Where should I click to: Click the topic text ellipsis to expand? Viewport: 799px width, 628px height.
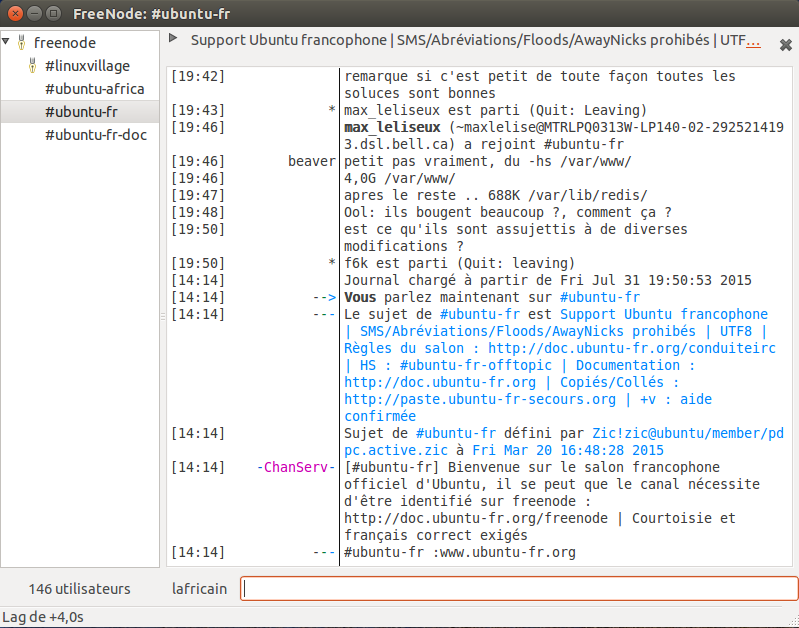(753, 40)
